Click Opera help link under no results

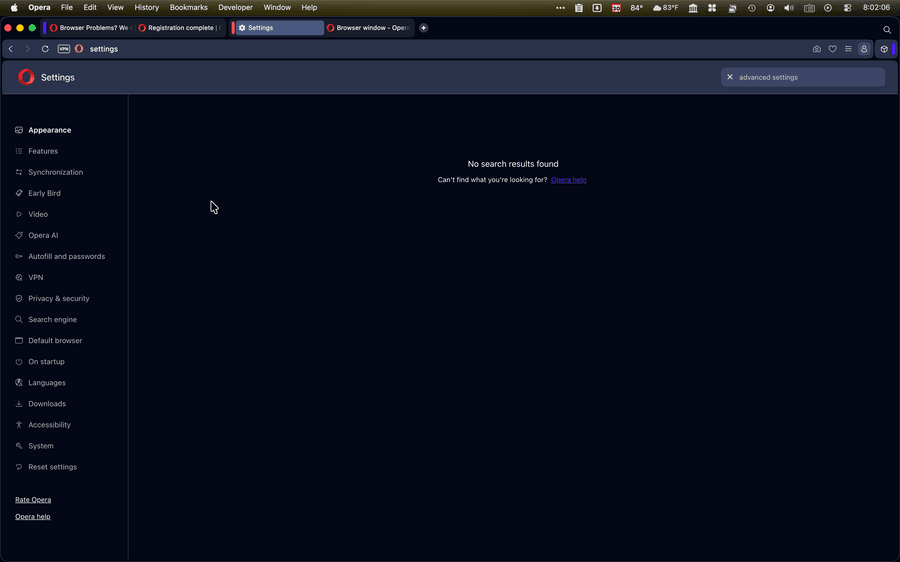click(x=568, y=180)
